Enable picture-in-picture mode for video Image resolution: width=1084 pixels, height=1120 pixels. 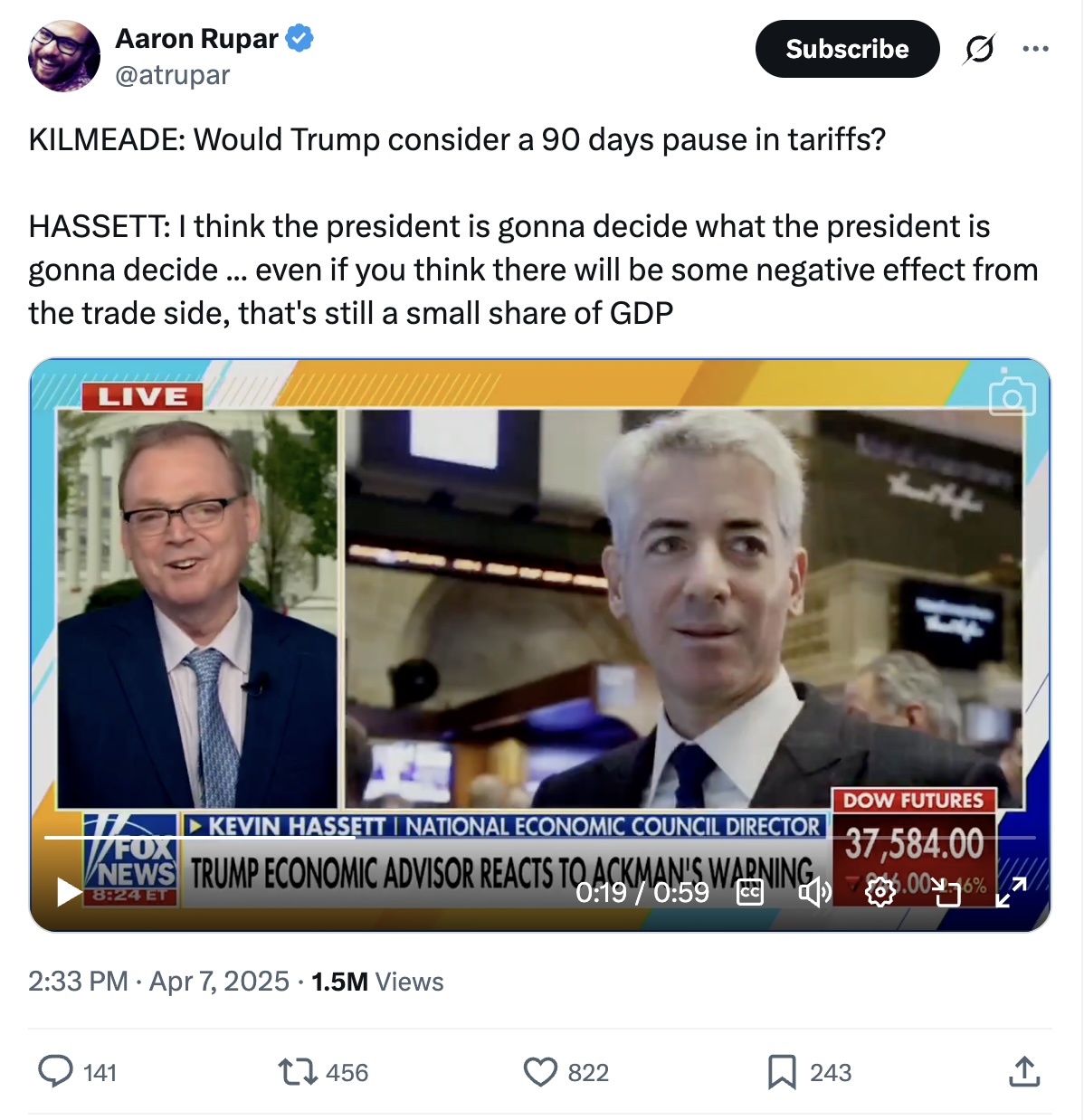pos(946,893)
